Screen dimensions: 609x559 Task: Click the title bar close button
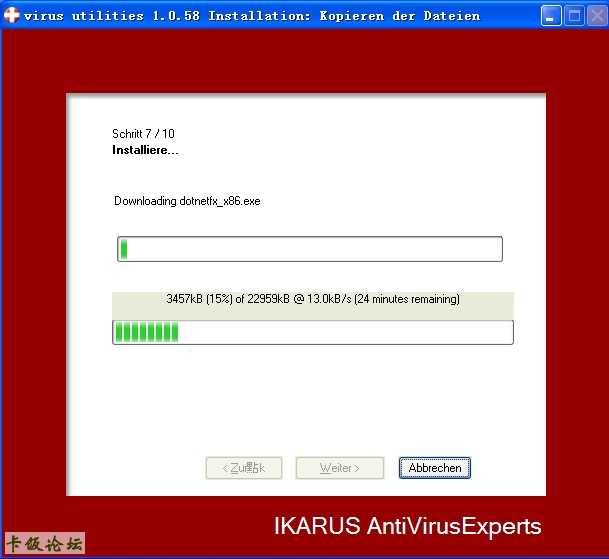(597, 16)
